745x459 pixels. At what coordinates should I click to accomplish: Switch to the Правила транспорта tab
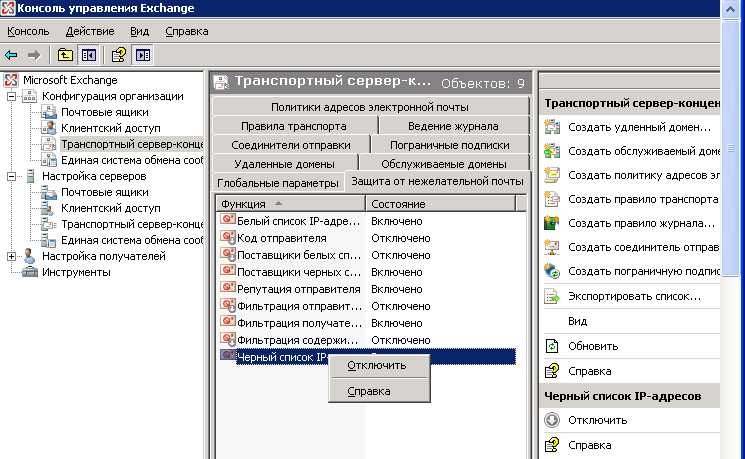(294, 126)
